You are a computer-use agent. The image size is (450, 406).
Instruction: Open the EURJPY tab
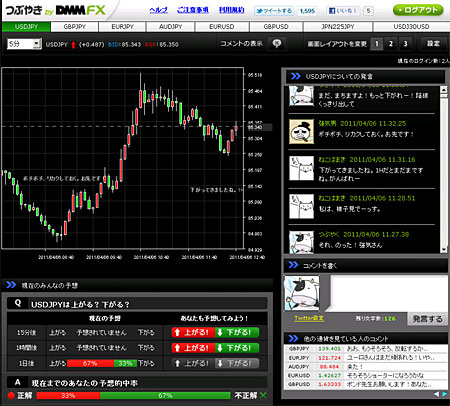(122, 27)
